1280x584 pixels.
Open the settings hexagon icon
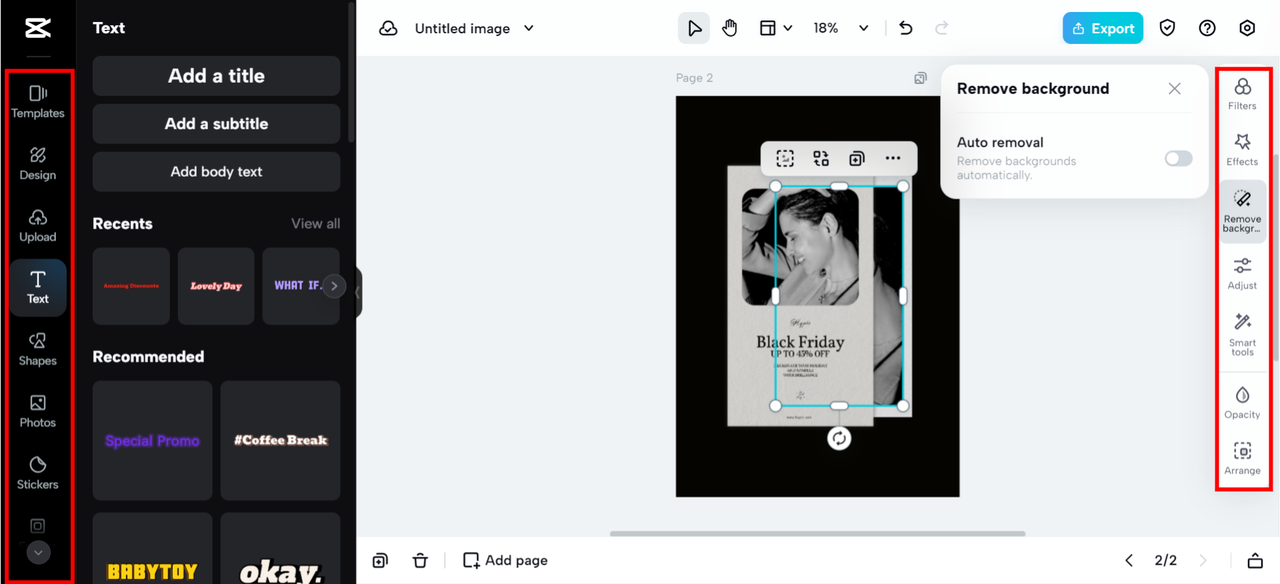[1247, 28]
